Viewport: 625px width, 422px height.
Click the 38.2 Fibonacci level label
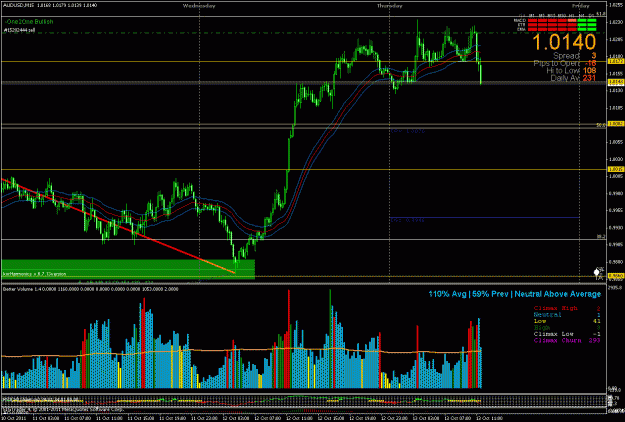coord(601,237)
